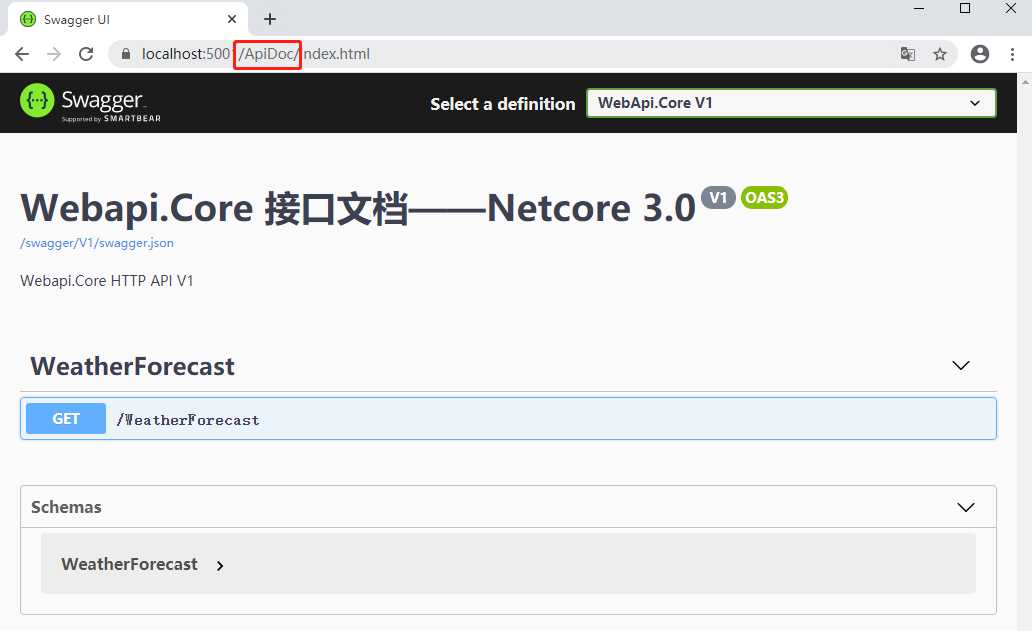Viewport: 1032px width, 631px height.
Task: Click the Schemas section header
Action: click(508, 507)
